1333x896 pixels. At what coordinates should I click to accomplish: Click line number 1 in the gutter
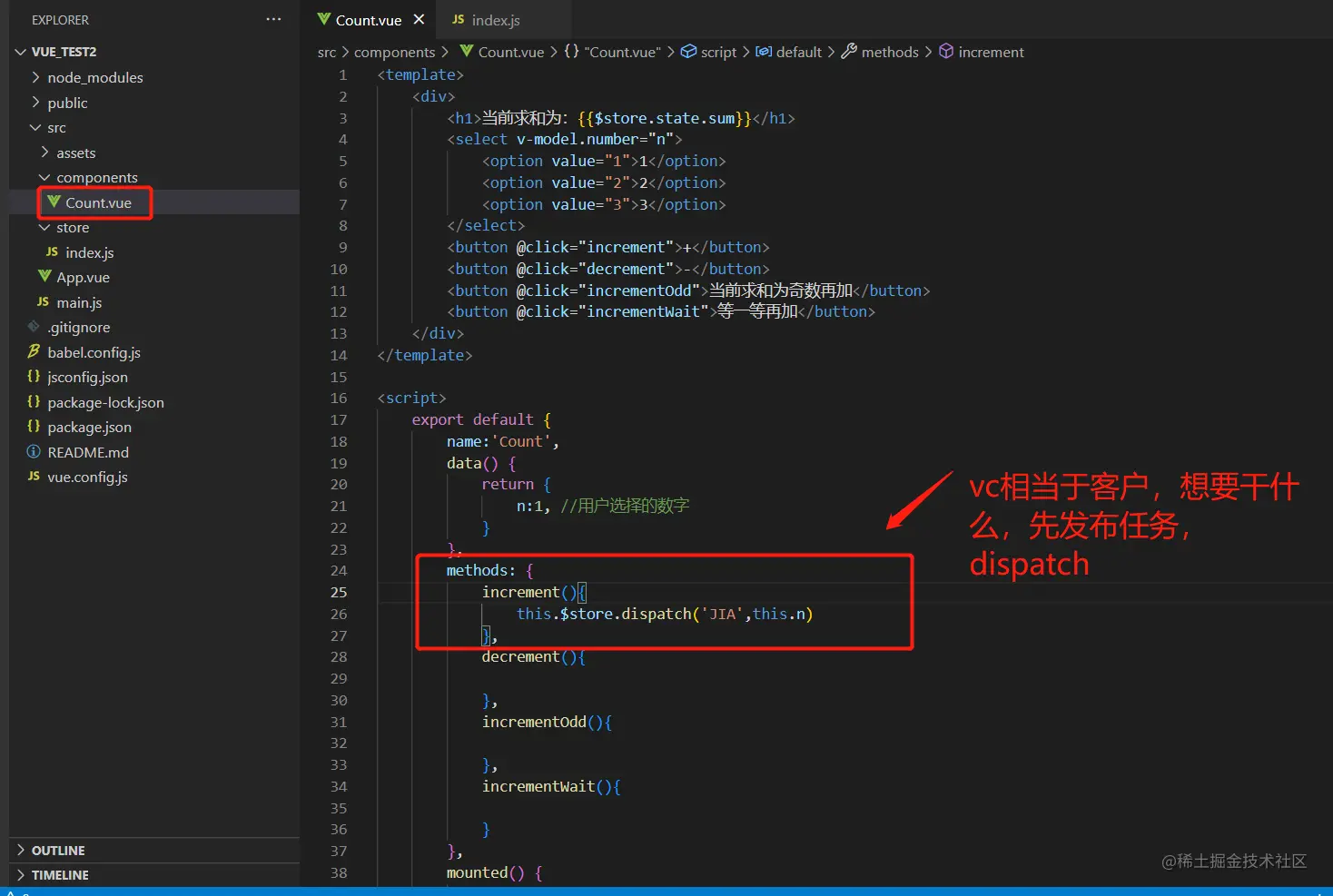[343, 74]
